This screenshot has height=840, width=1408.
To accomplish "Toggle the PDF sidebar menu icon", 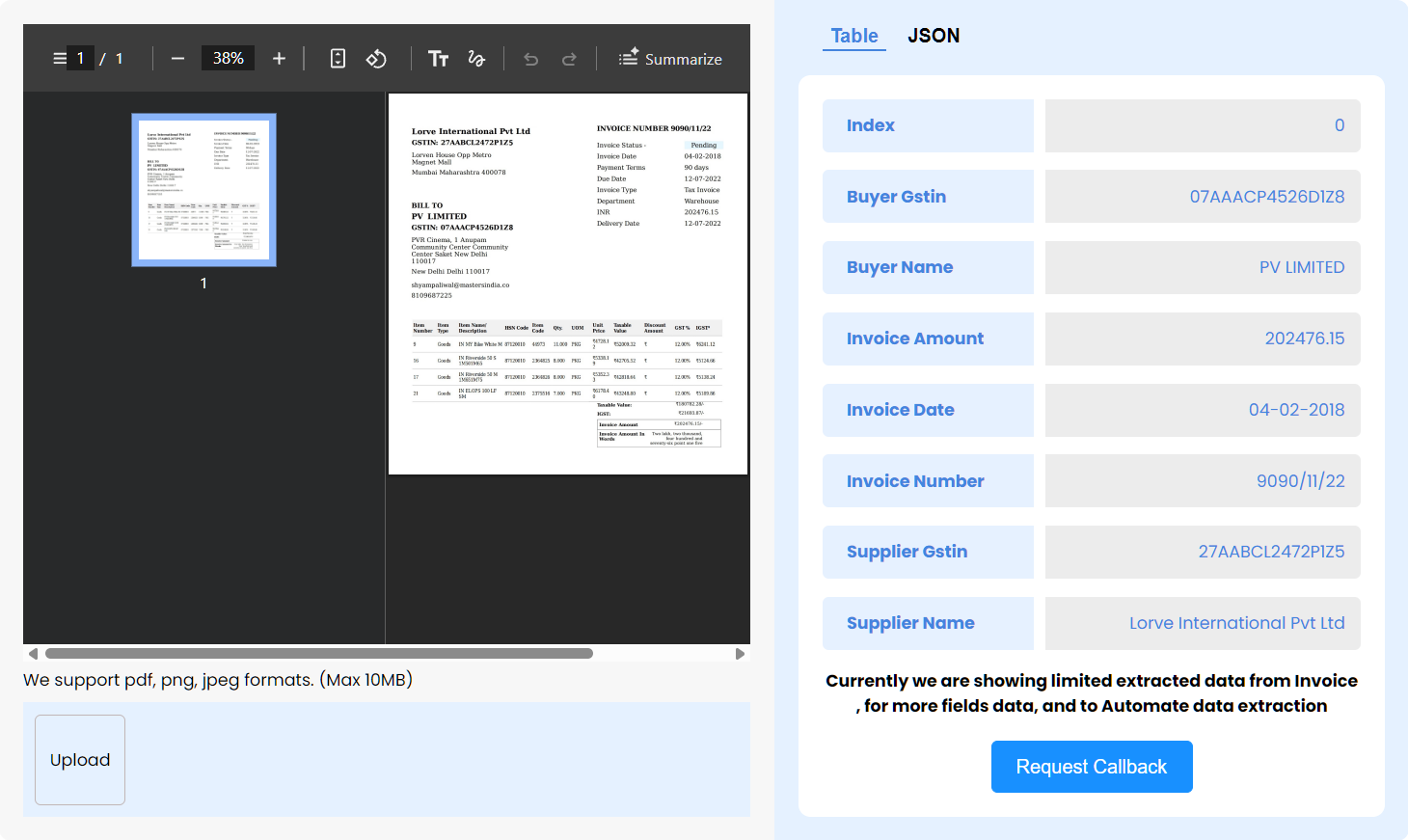I will point(60,59).
